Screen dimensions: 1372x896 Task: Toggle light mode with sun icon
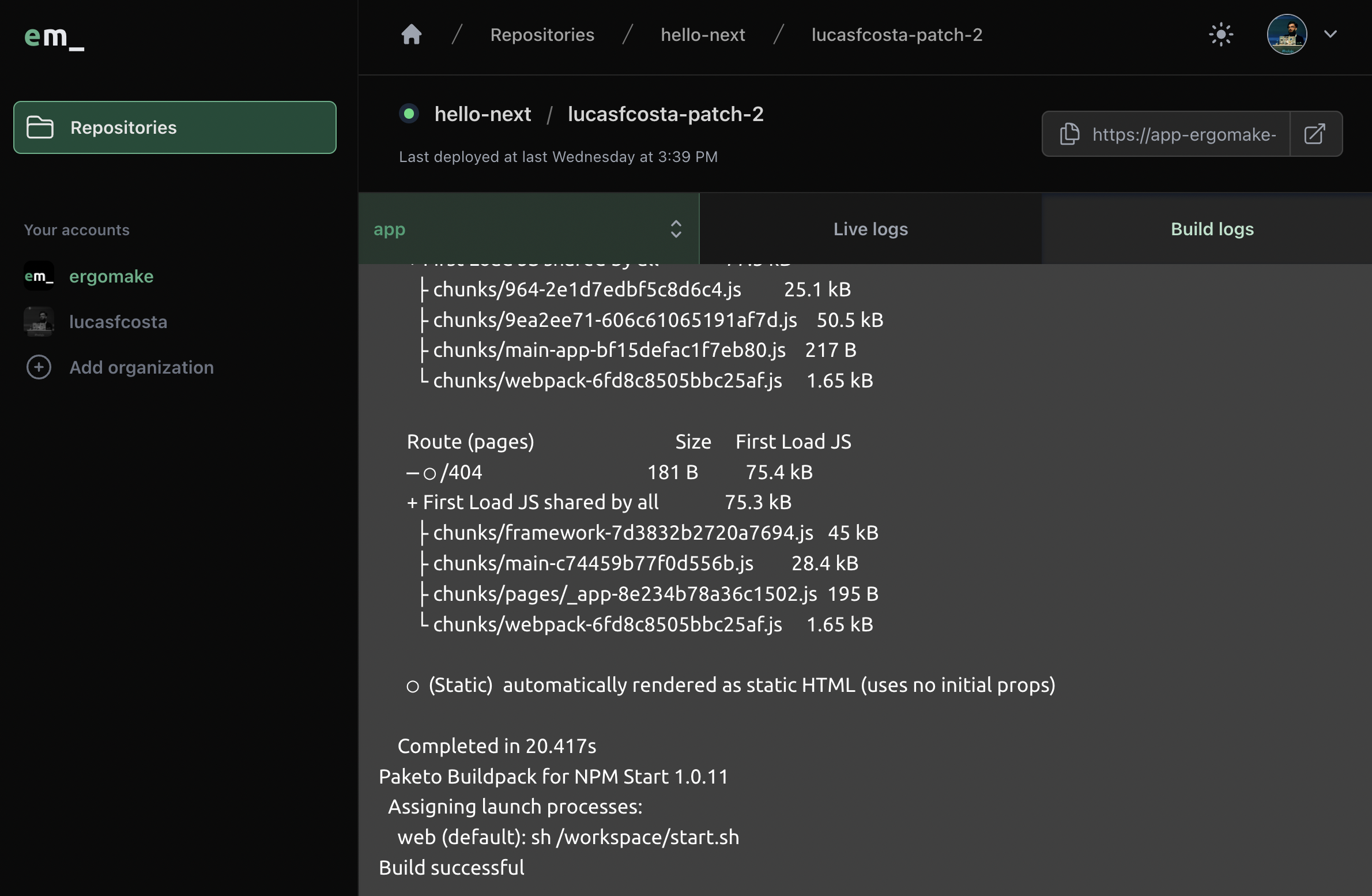[x=1221, y=35]
